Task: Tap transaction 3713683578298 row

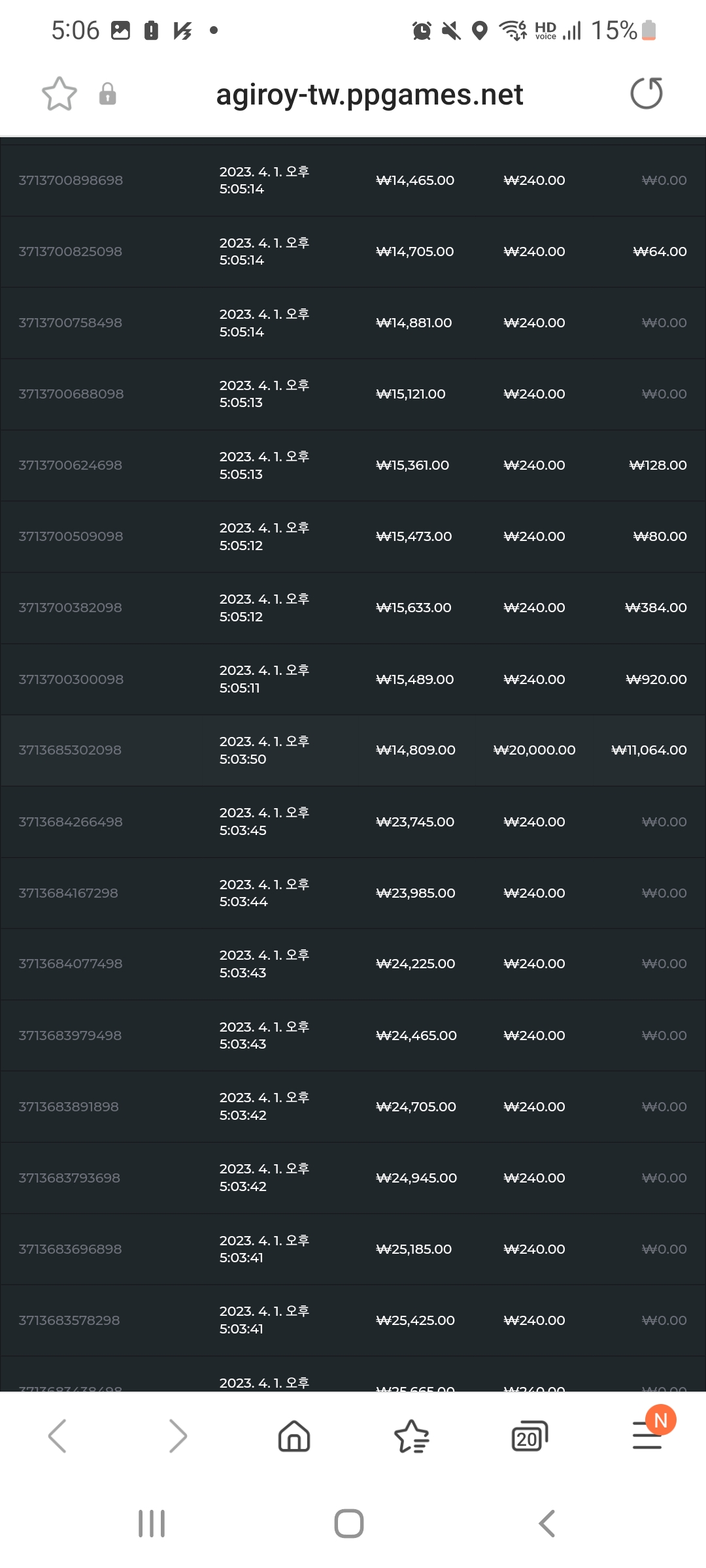Action: point(353,1320)
